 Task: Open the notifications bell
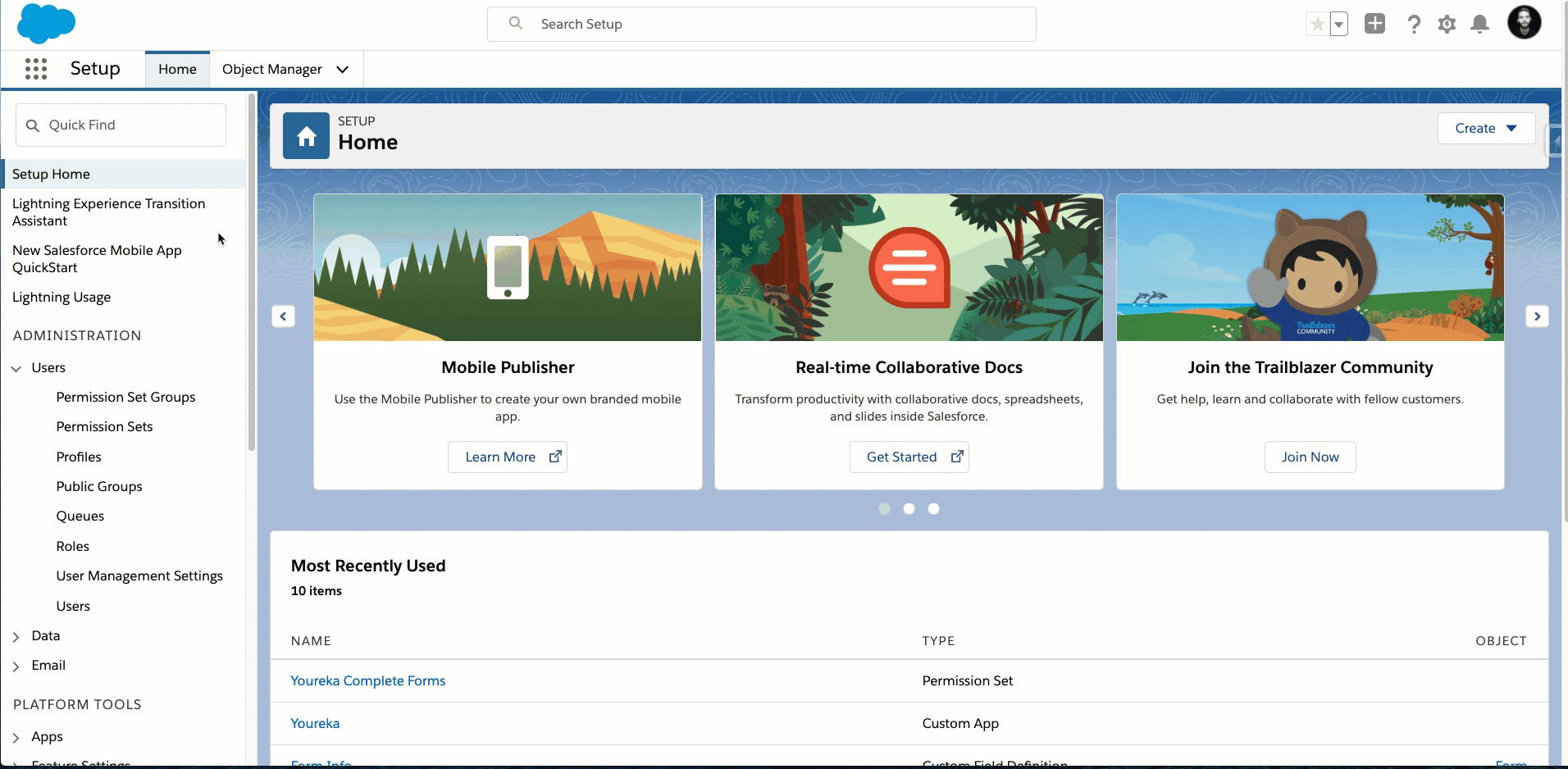click(1480, 24)
